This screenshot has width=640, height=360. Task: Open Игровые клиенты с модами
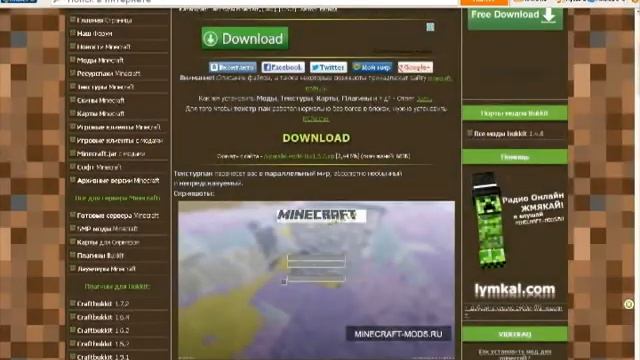120,140
